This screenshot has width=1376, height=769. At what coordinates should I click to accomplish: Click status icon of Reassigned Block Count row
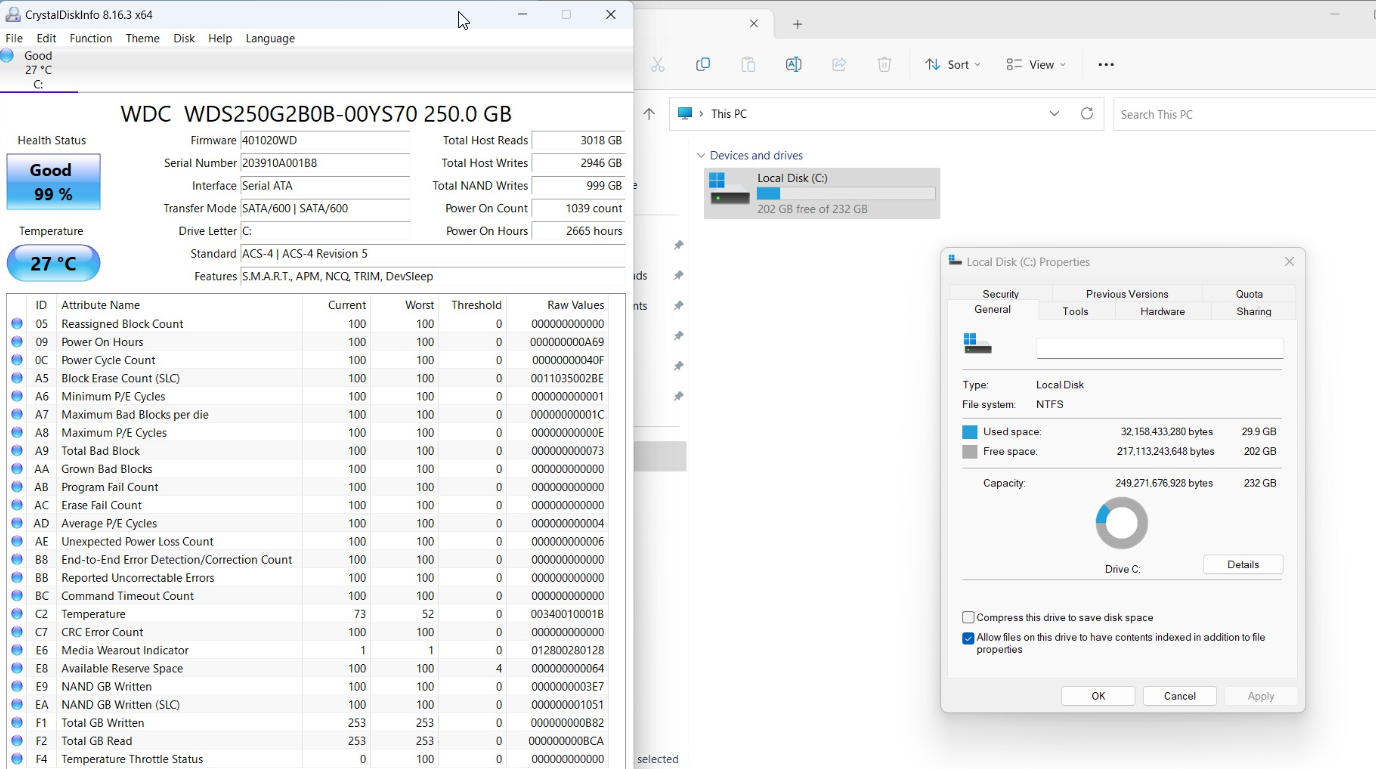click(17, 324)
